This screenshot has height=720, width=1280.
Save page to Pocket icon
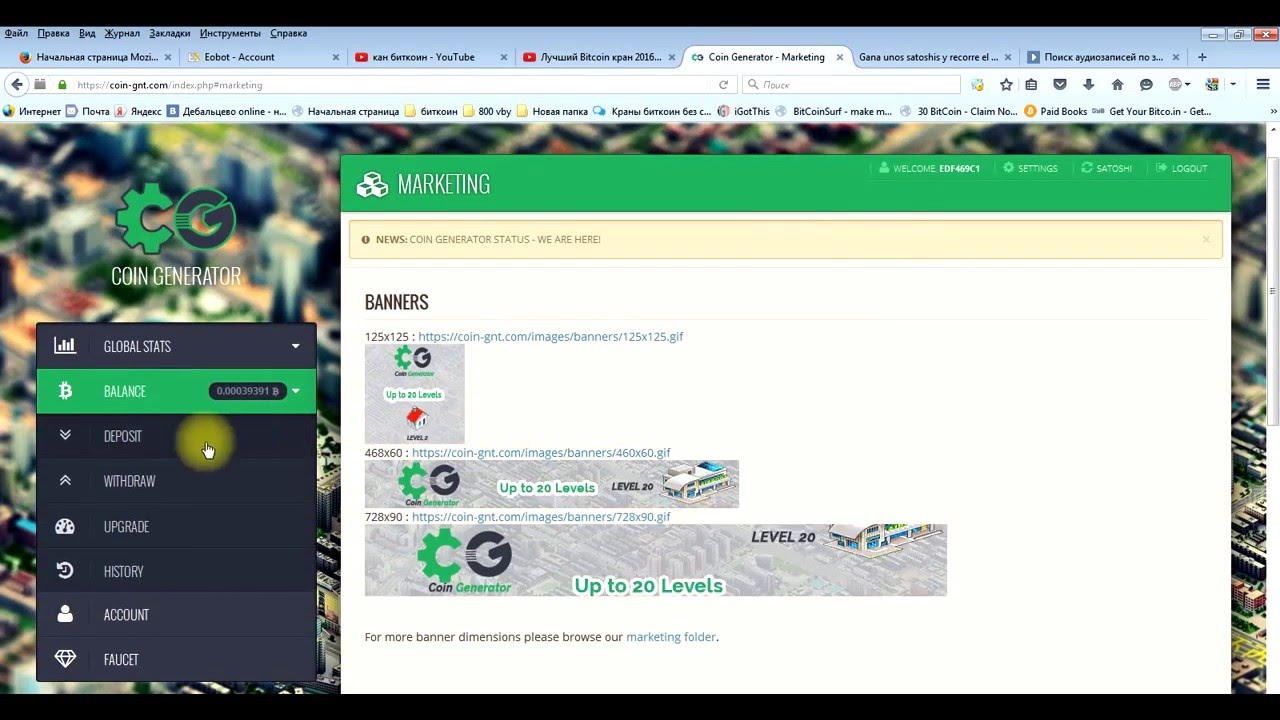[1060, 85]
